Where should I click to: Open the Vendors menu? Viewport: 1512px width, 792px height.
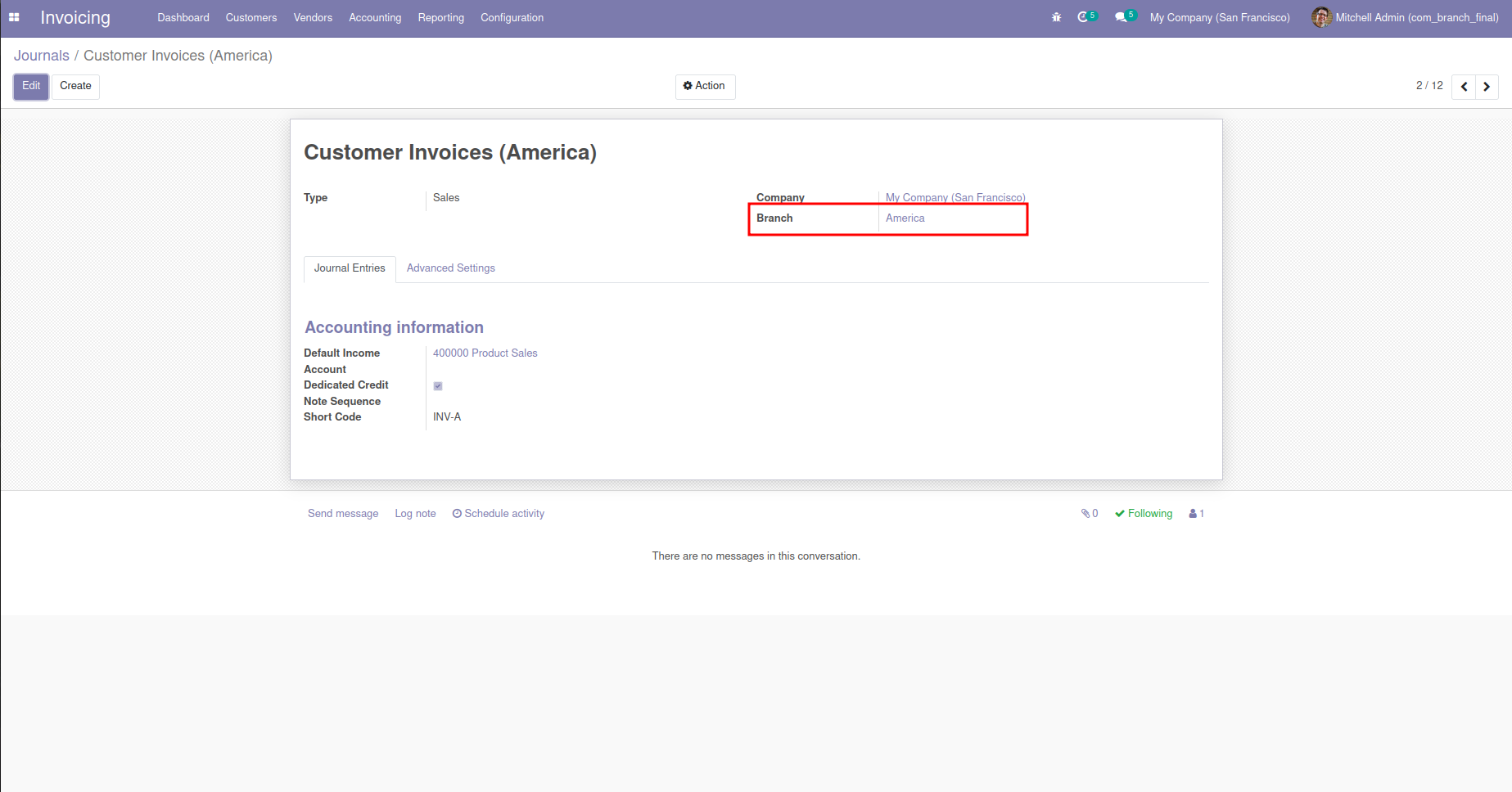(x=313, y=17)
